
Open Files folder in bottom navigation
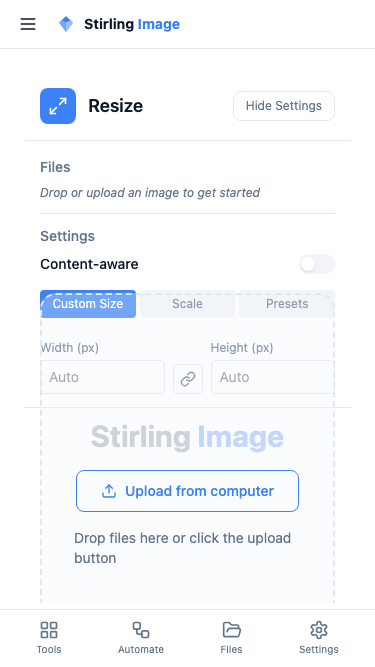pyautogui.click(x=231, y=638)
